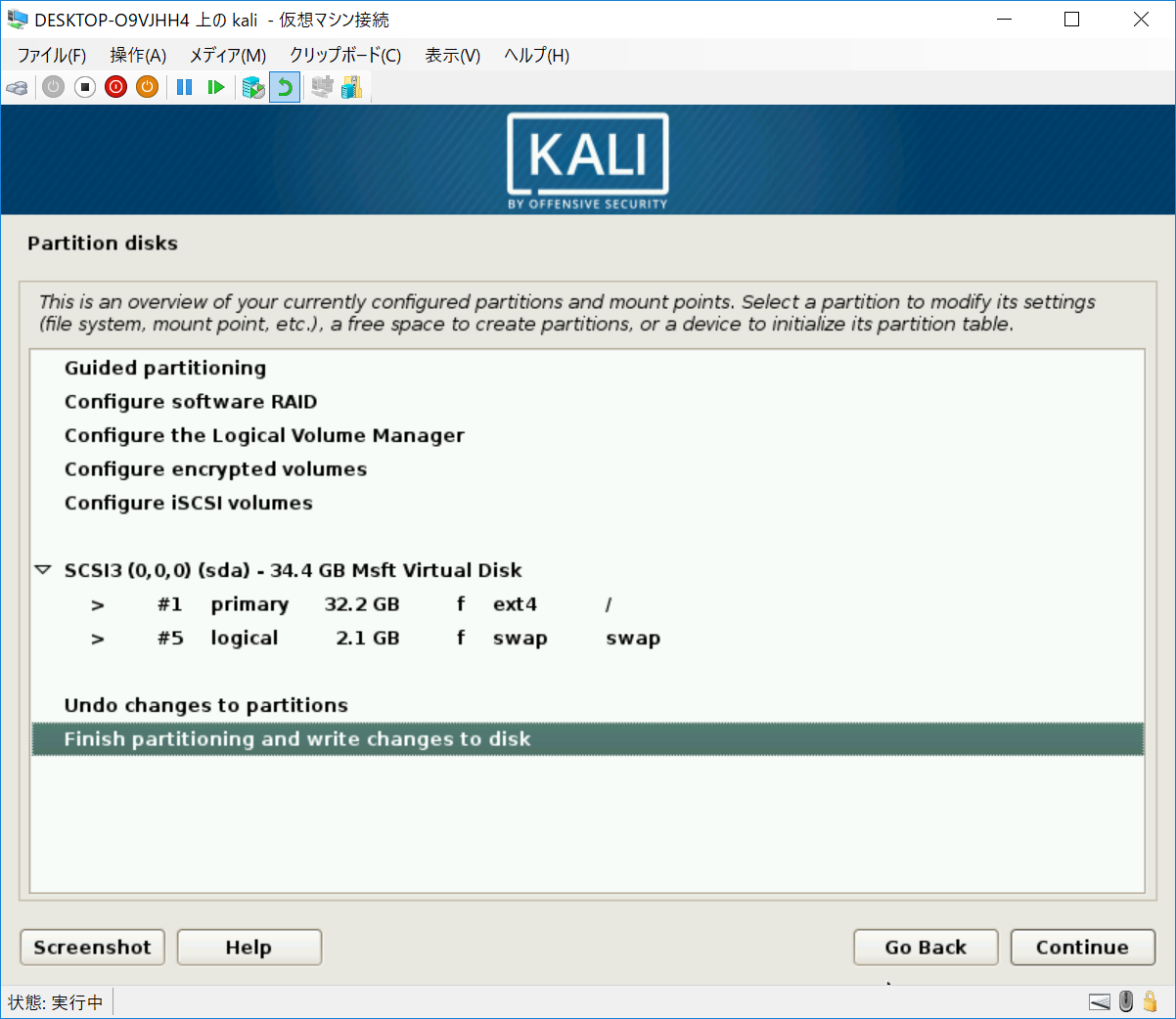This screenshot has height=1019, width=1176.
Task: Save VM state with the orange power icon
Action: (147, 88)
